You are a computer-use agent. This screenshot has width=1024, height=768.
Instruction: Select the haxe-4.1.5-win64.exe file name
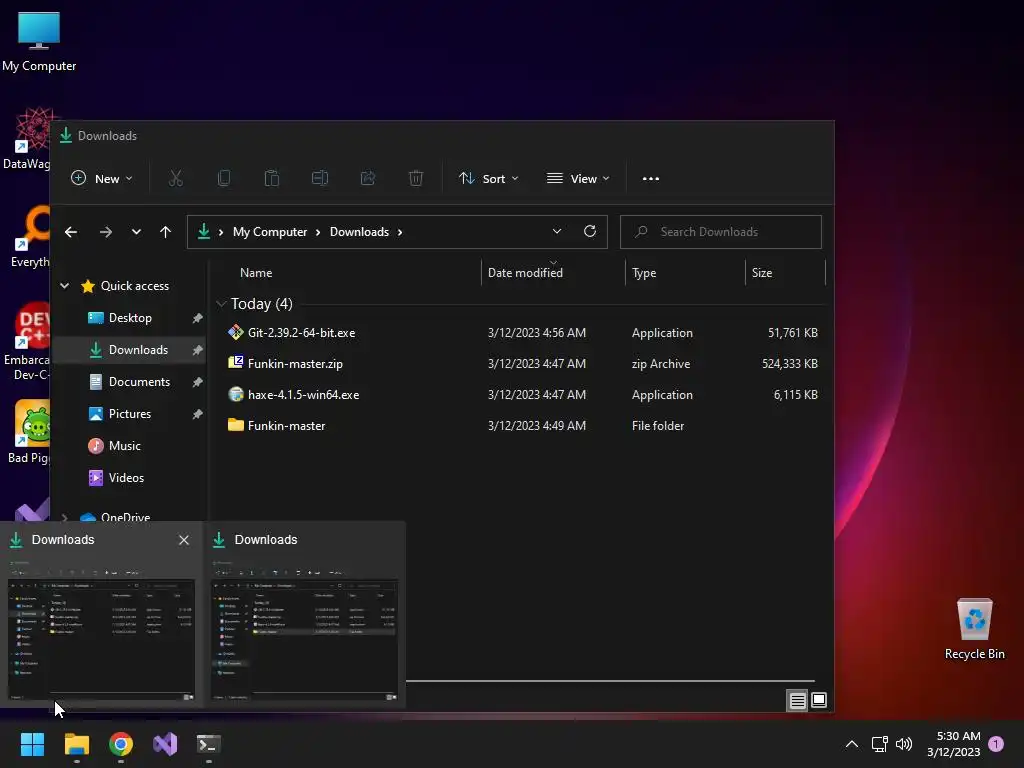[304, 394]
